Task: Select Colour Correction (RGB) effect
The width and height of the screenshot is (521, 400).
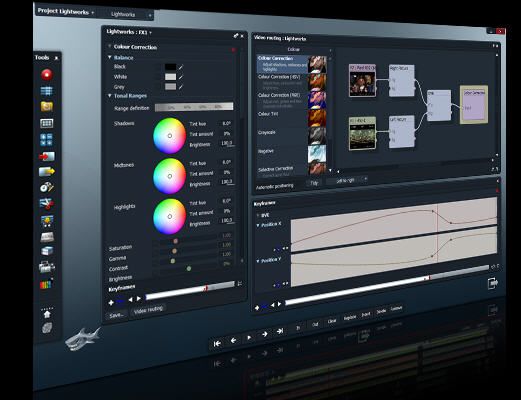Action: (x=292, y=100)
